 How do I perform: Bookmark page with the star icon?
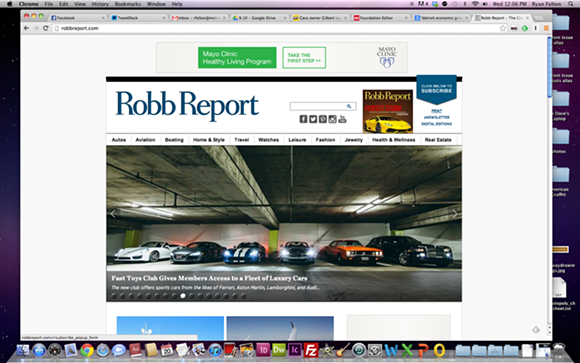pos(503,28)
